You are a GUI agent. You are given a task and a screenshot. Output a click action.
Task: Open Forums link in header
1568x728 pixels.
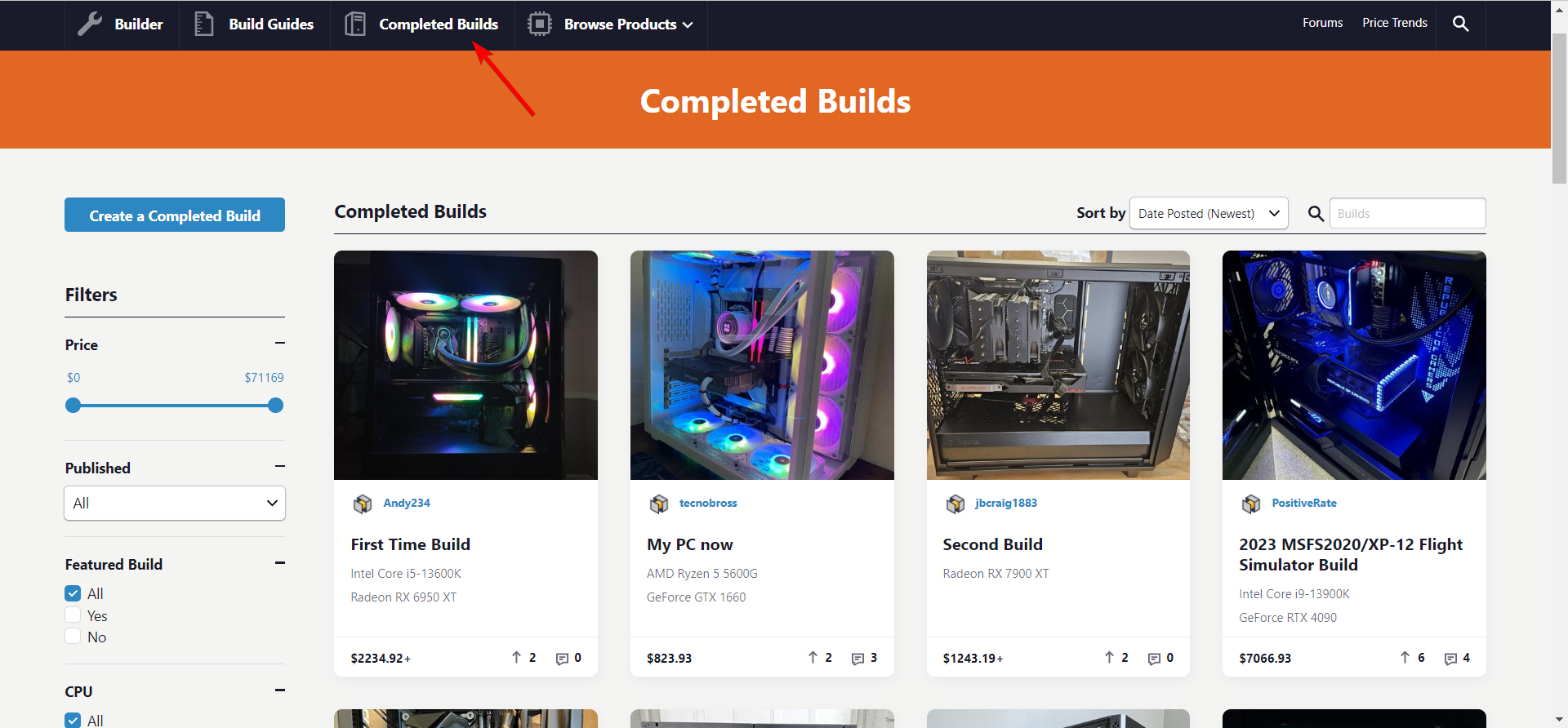tap(1322, 23)
